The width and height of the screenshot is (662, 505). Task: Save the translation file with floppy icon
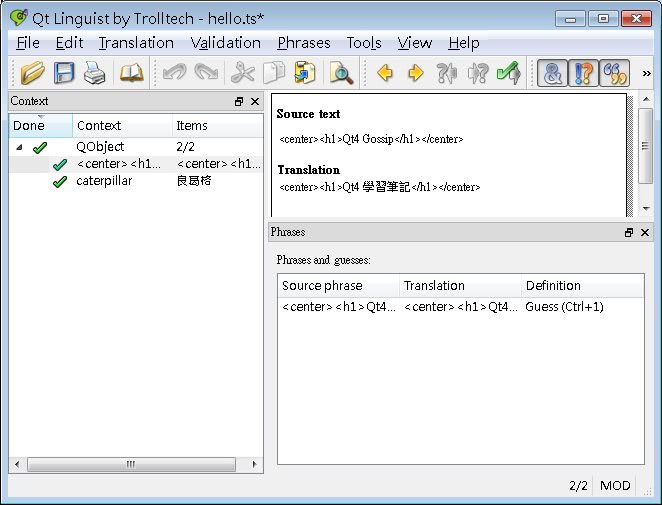click(64, 73)
